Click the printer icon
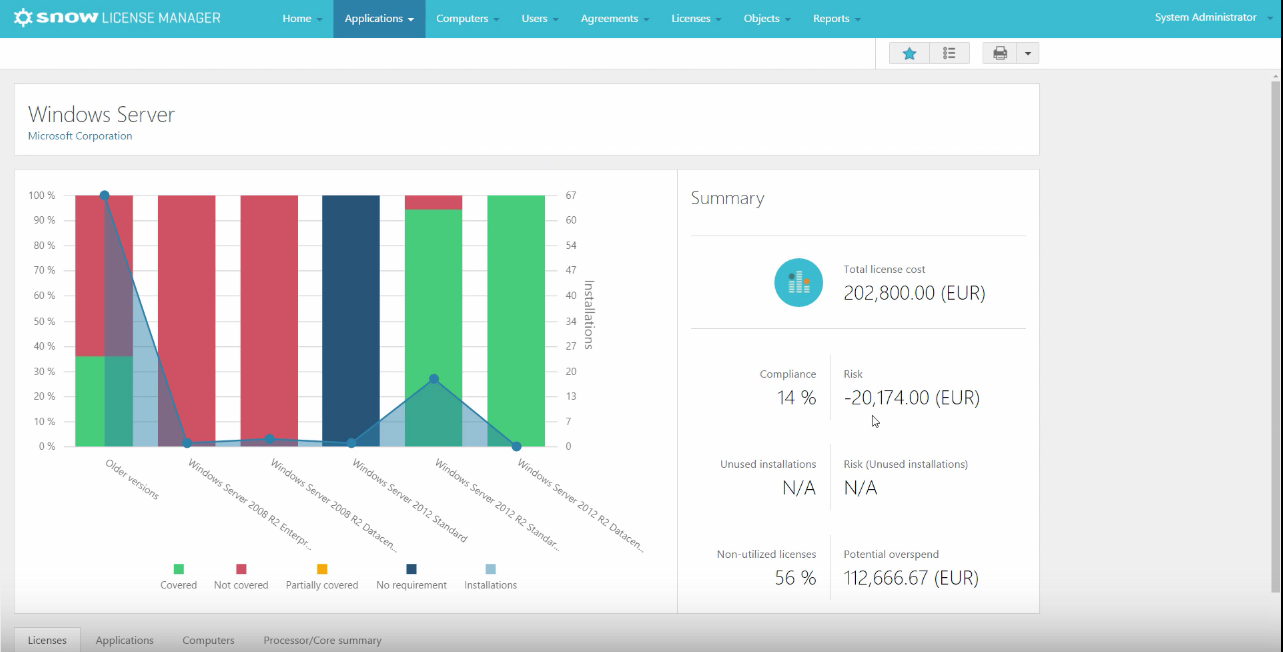 [x=999, y=54]
